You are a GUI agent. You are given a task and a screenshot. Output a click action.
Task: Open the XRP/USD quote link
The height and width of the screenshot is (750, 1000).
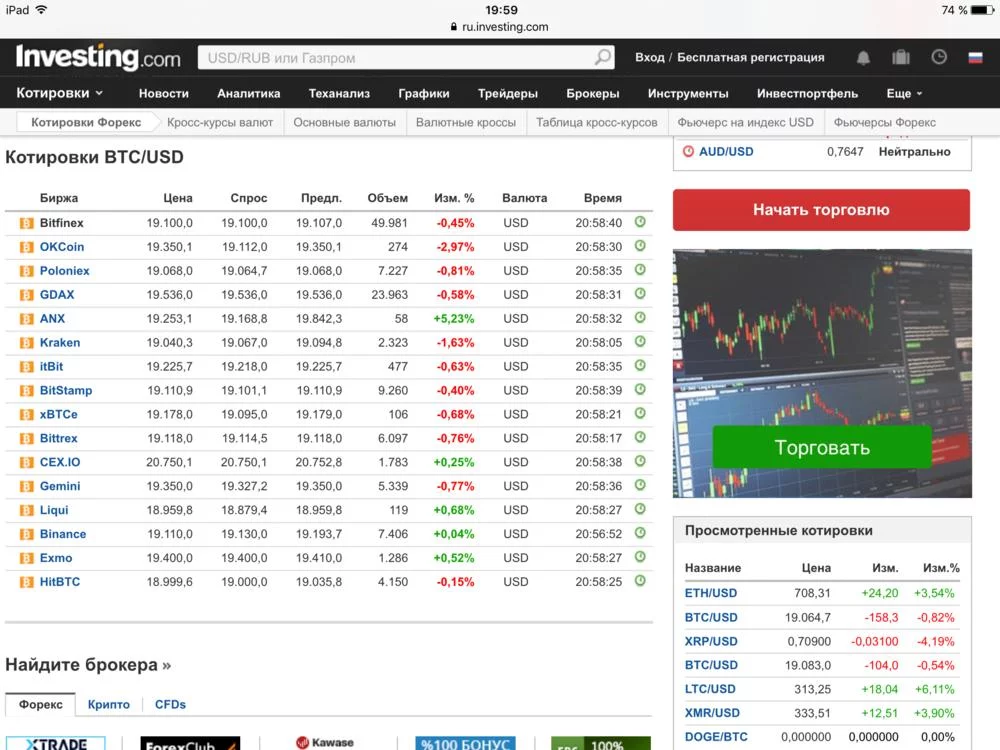711,642
